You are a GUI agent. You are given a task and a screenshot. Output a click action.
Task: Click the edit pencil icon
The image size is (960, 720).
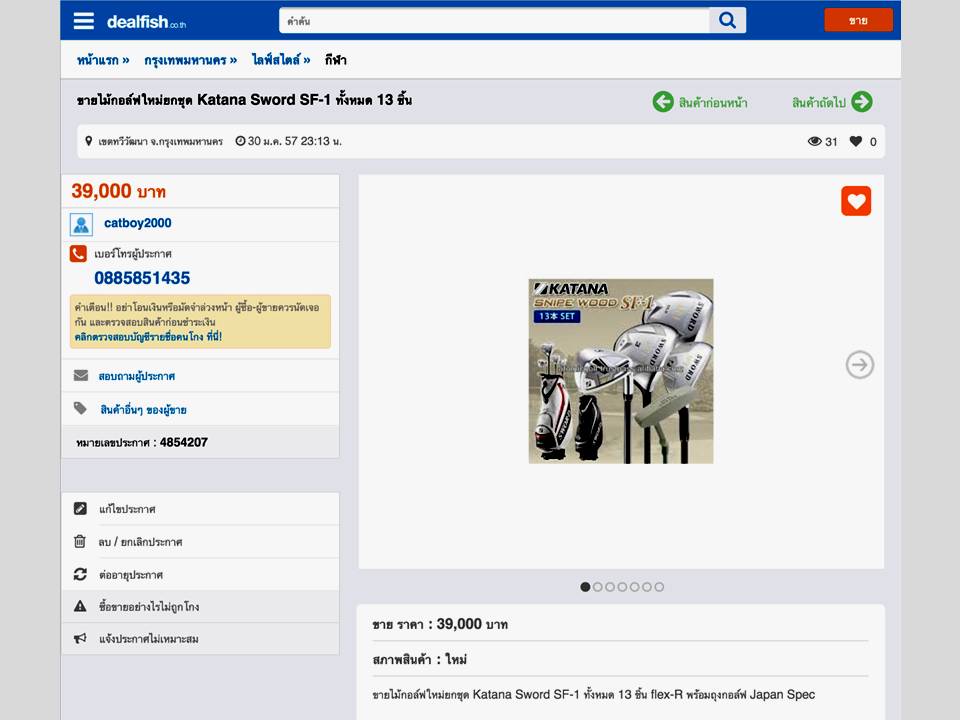point(80,509)
